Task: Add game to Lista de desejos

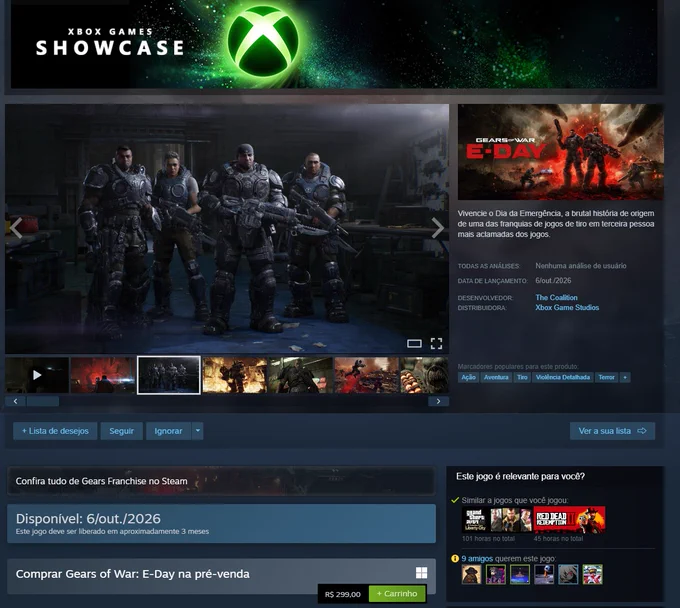Action: coord(55,431)
